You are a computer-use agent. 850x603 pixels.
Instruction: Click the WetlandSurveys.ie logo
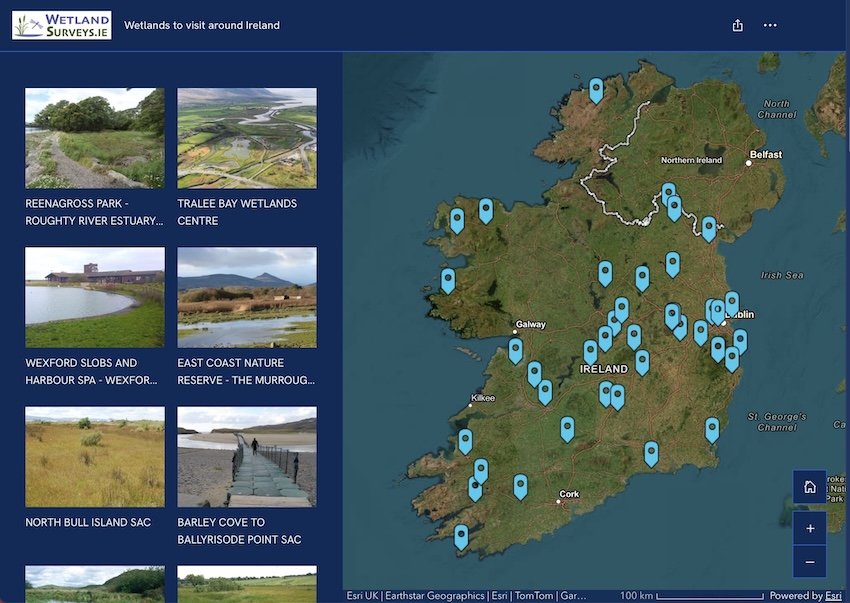[62, 25]
